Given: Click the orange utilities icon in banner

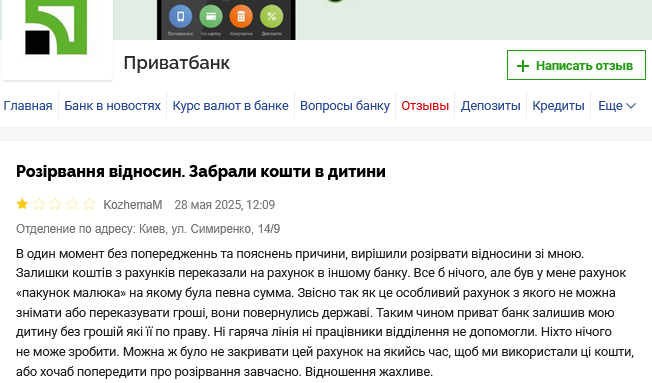Looking at the screenshot, I should pyautogui.click(x=241, y=17).
